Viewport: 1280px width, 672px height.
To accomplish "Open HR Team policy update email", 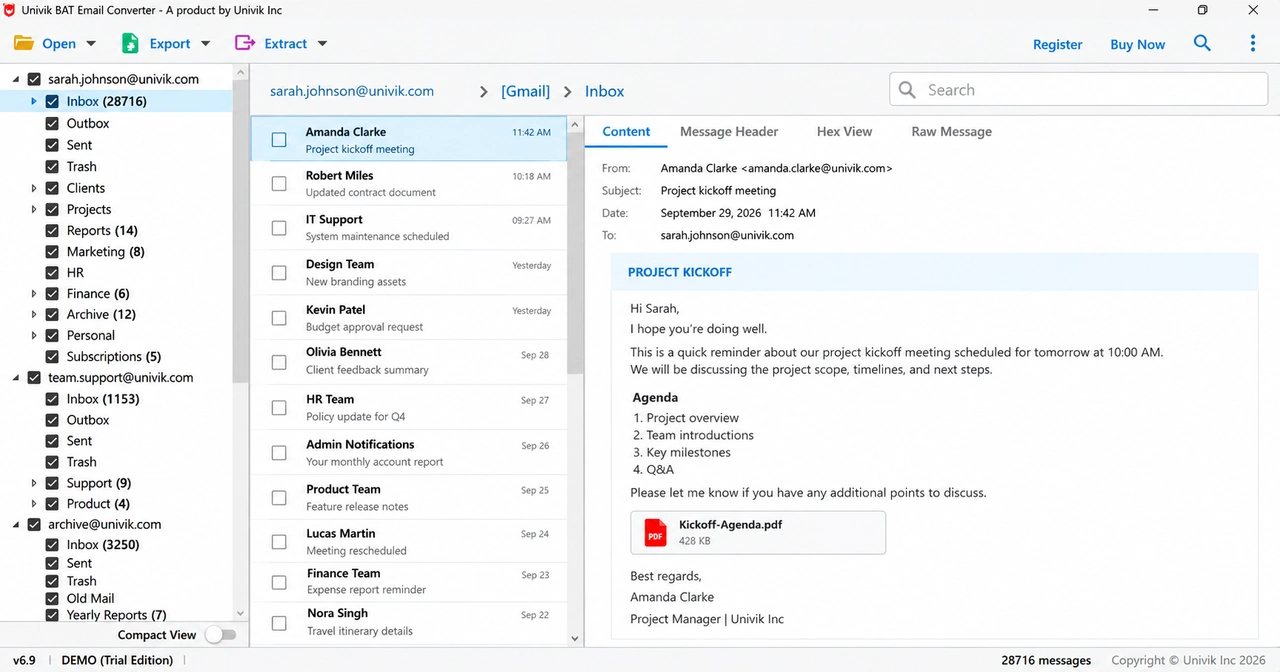I will (408, 407).
